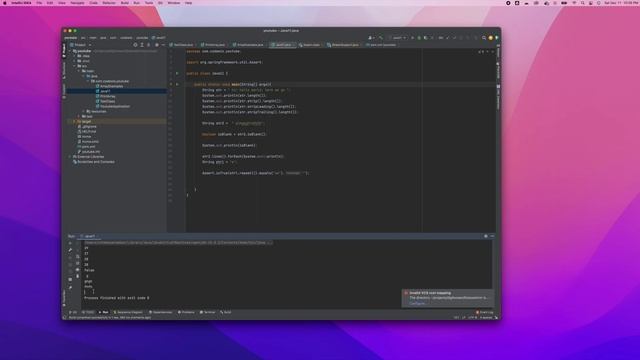
Task: Select ArrayExamples class in Project tree
Action: pyautogui.click(x=111, y=86)
